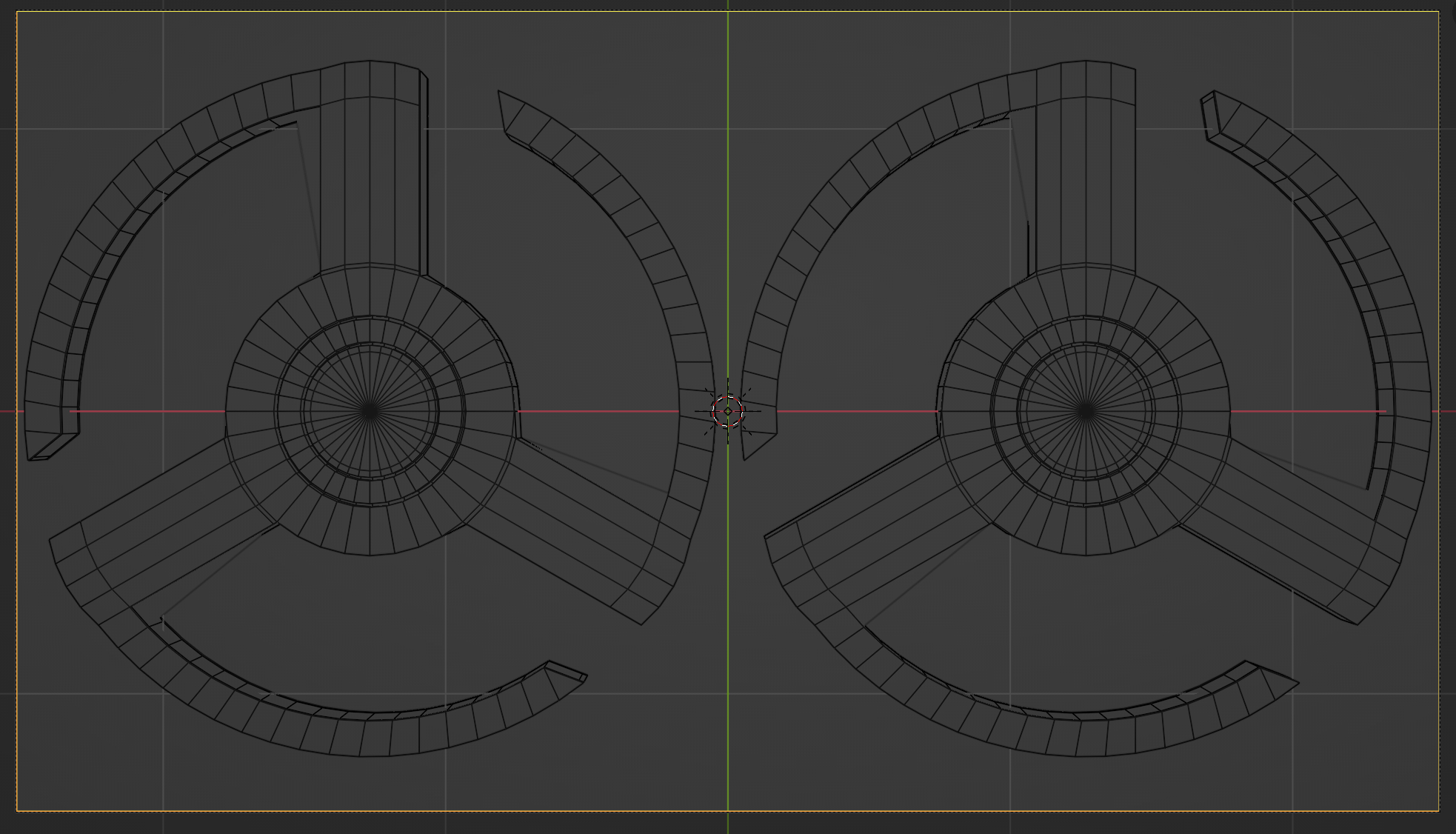
Task: Click top-left corner of orange camera frame
Action: [x=17, y=12]
